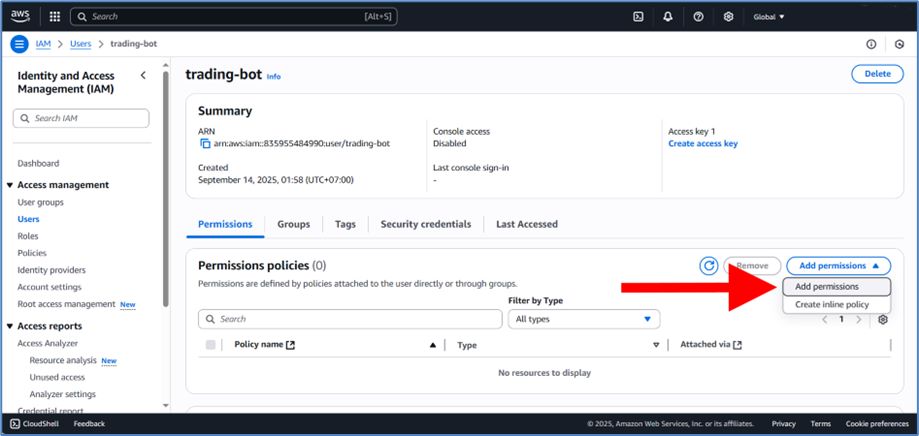Open the AWS services grid menu

[54, 17]
